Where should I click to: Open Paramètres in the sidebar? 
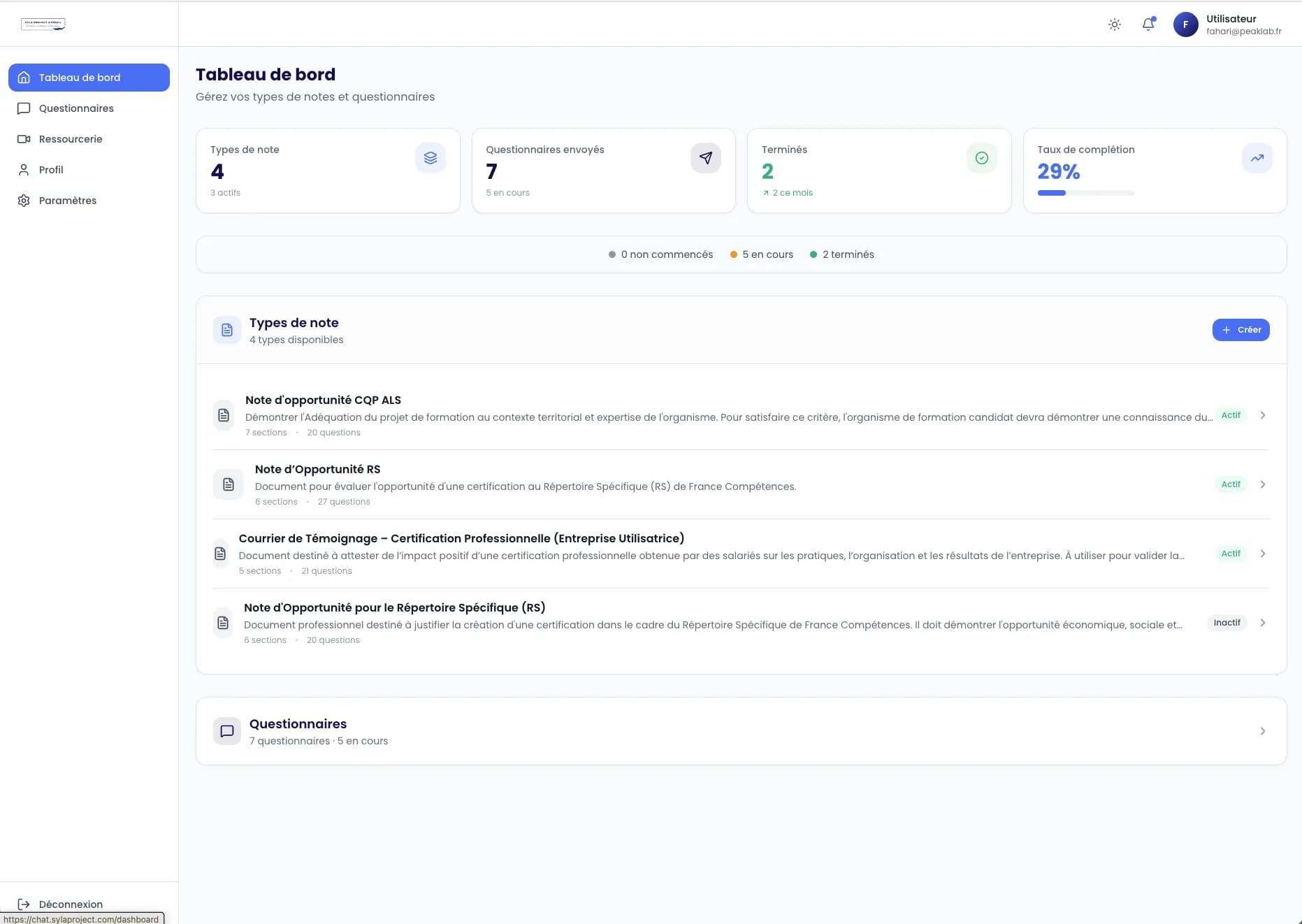pos(68,201)
